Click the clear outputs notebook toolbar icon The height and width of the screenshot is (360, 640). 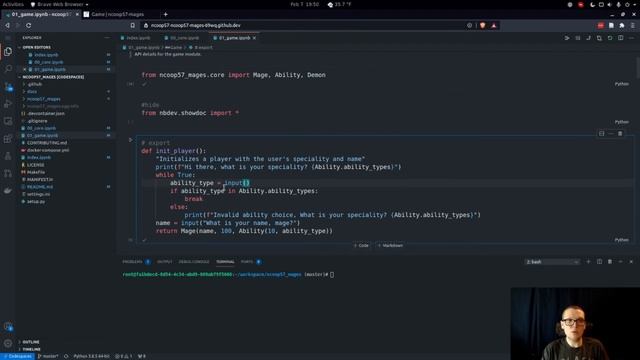click(578, 38)
